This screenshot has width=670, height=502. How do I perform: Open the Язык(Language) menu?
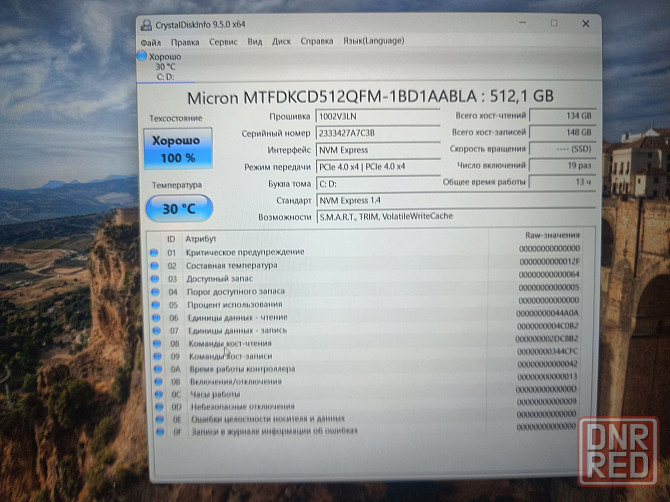point(373,41)
